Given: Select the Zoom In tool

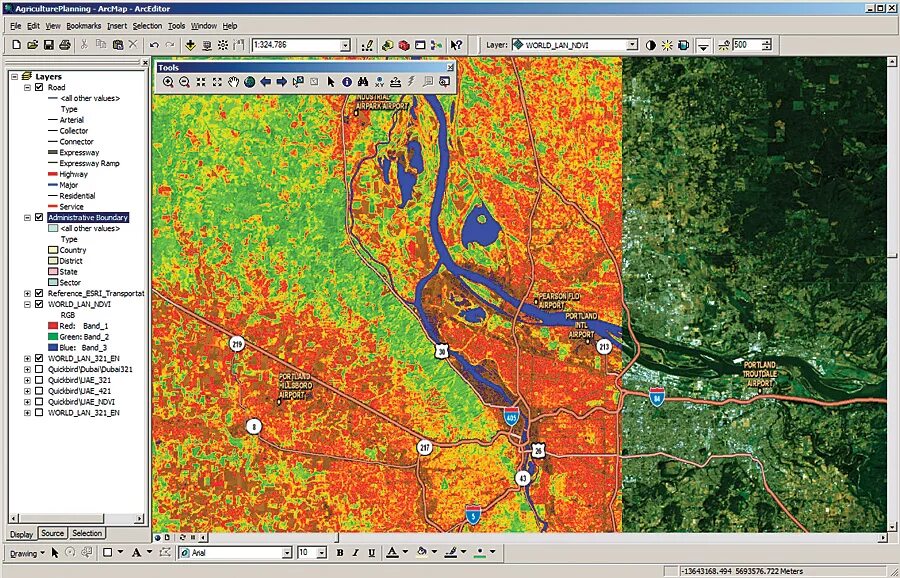Looking at the screenshot, I should (168, 82).
